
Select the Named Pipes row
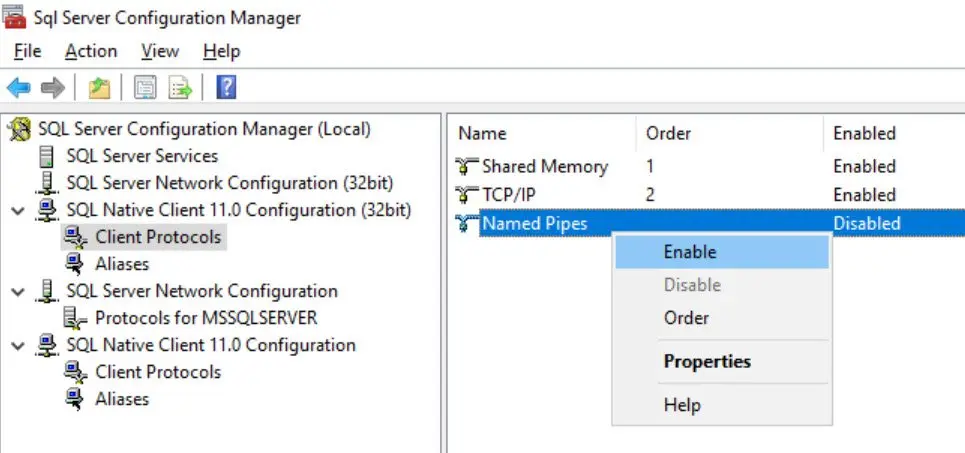tap(710, 223)
